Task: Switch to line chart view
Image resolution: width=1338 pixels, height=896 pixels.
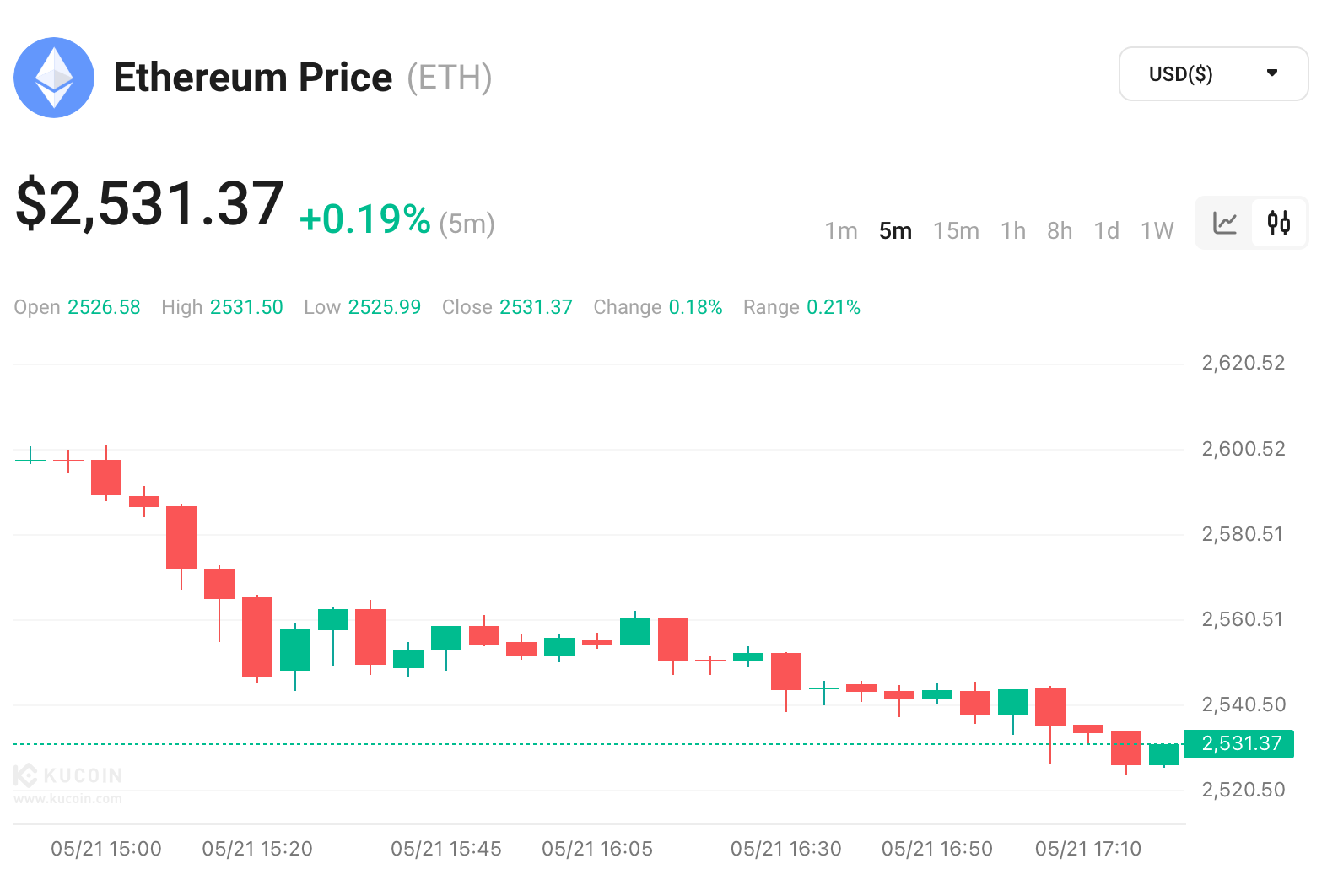Action: pyautogui.click(x=1224, y=224)
